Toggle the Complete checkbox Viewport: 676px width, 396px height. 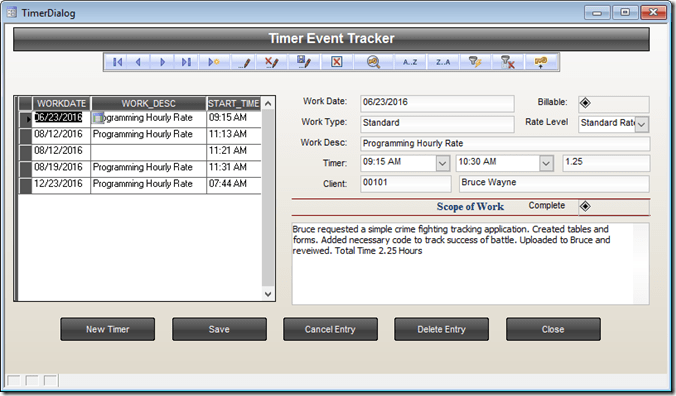(x=585, y=206)
